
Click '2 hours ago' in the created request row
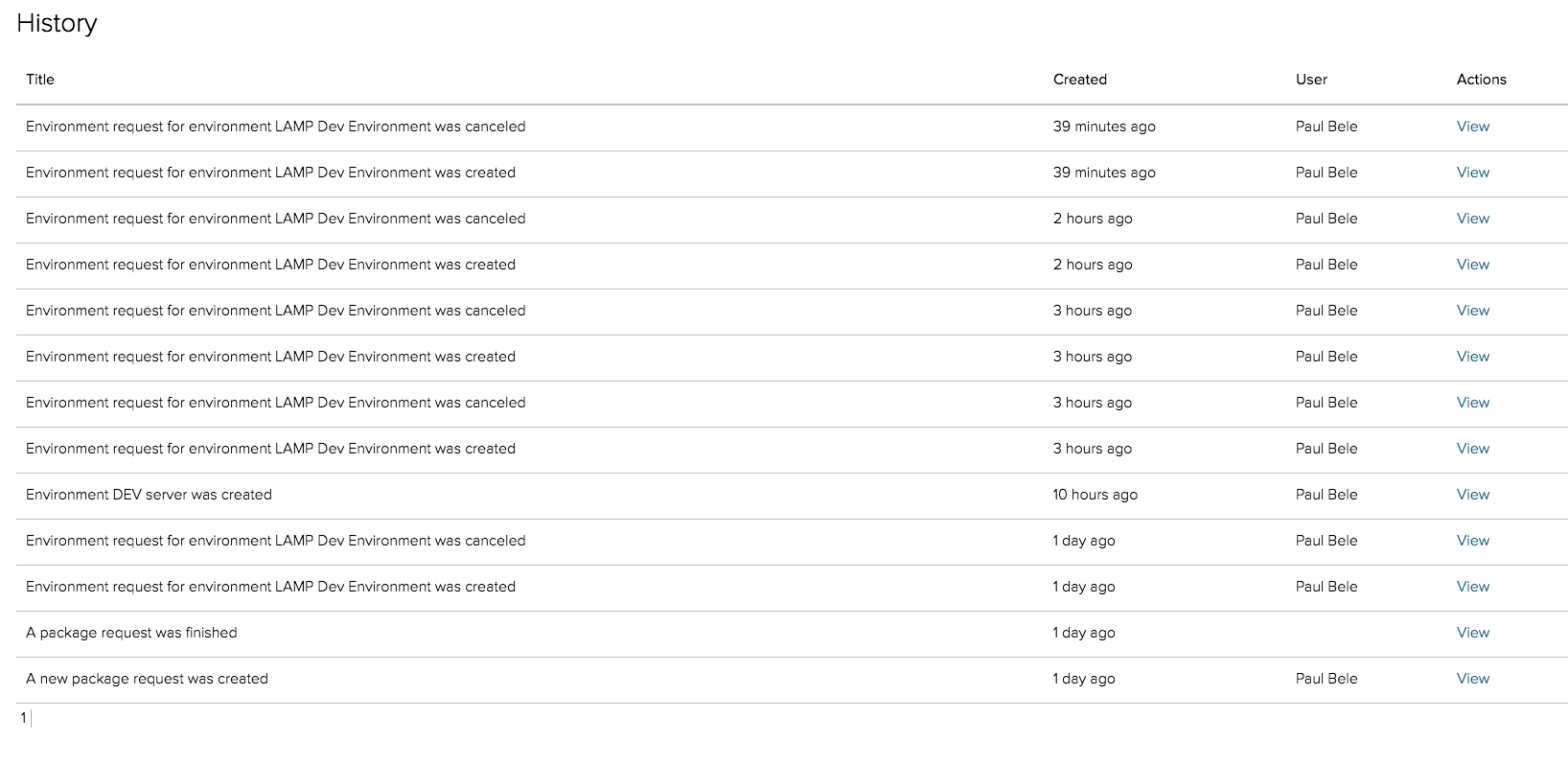(1093, 265)
